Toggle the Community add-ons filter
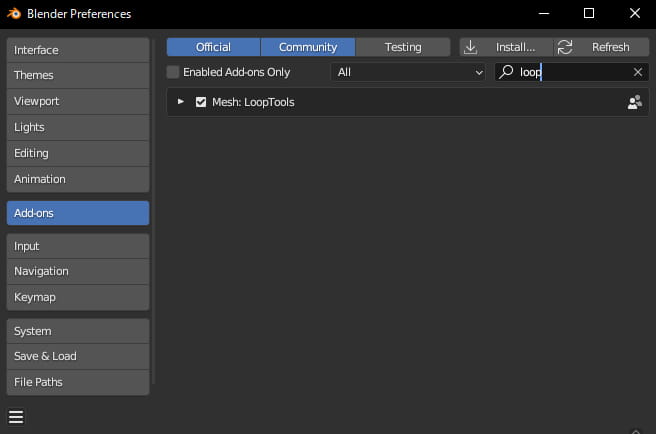Image resolution: width=656 pixels, height=434 pixels. point(308,47)
